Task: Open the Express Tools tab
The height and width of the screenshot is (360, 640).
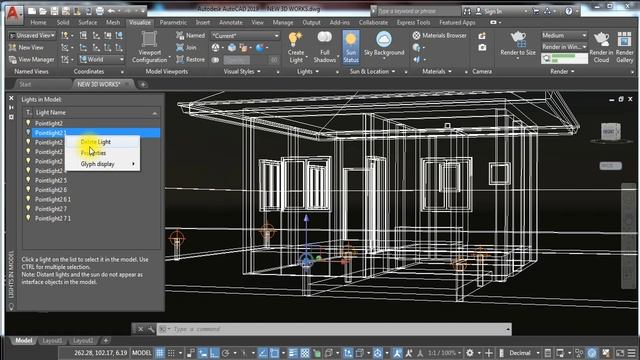Action: (413, 22)
